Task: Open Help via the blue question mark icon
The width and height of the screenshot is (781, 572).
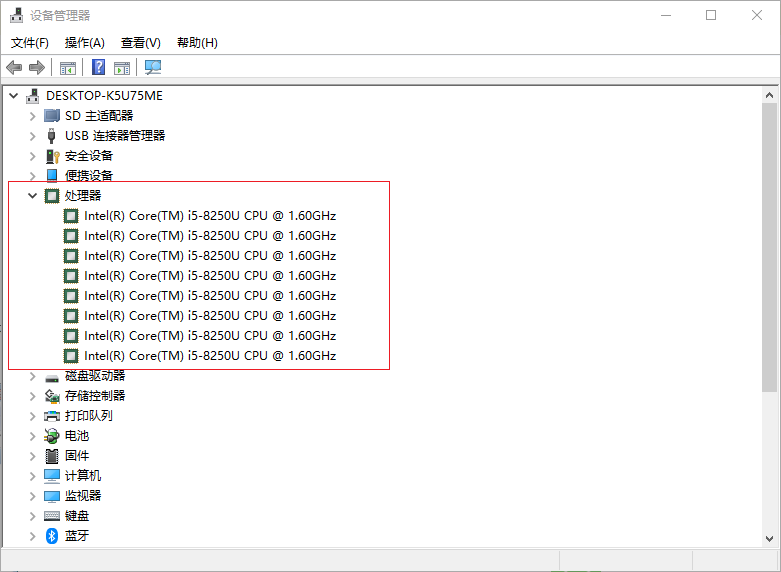Action: point(99,68)
